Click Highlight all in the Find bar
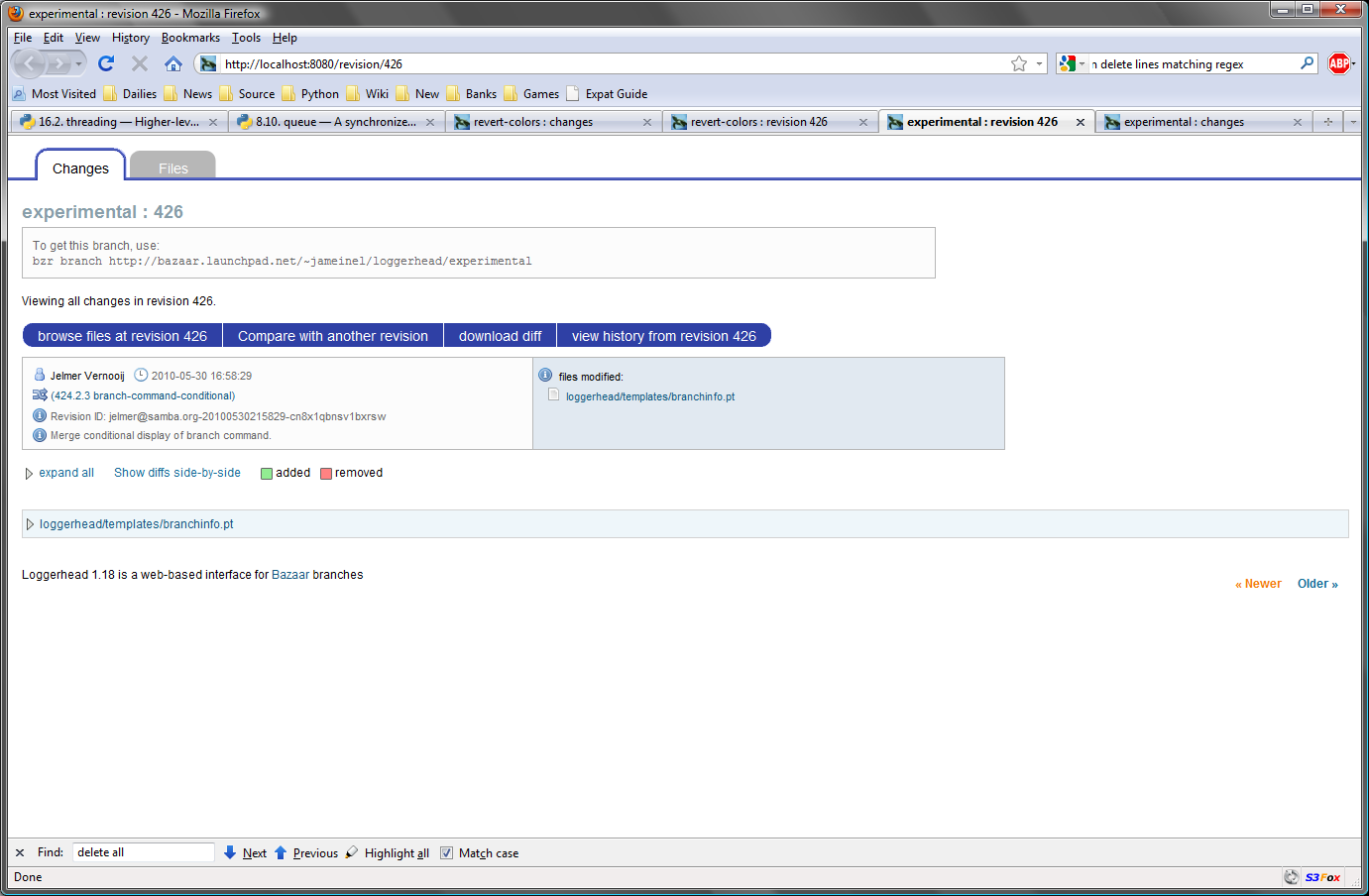 [x=396, y=853]
